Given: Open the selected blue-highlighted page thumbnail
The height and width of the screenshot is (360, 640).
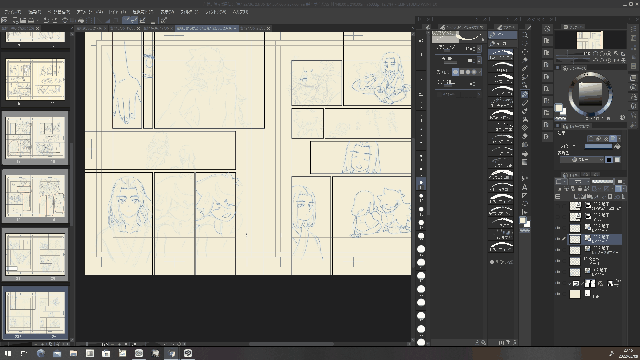Looking at the screenshot, I should point(35,312).
